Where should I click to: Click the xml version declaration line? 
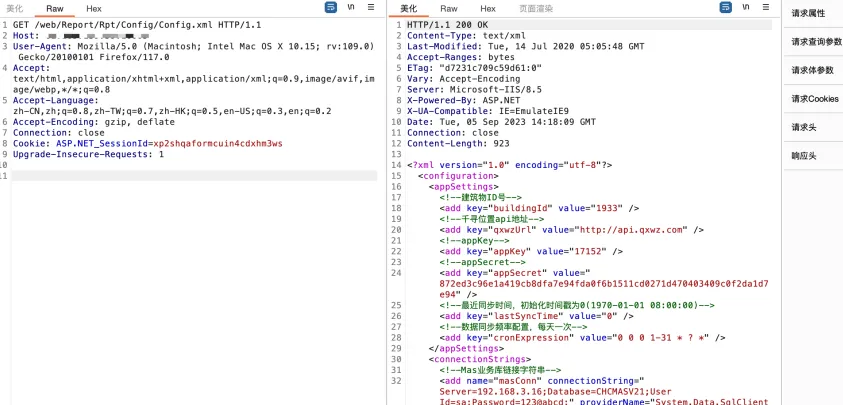coord(509,165)
